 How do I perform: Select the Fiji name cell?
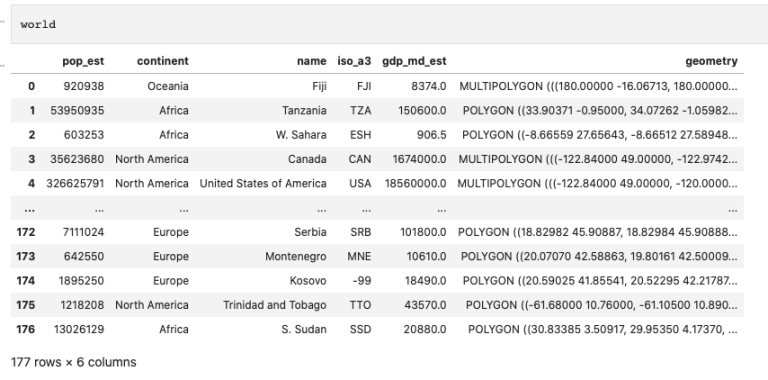[x=319, y=86]
